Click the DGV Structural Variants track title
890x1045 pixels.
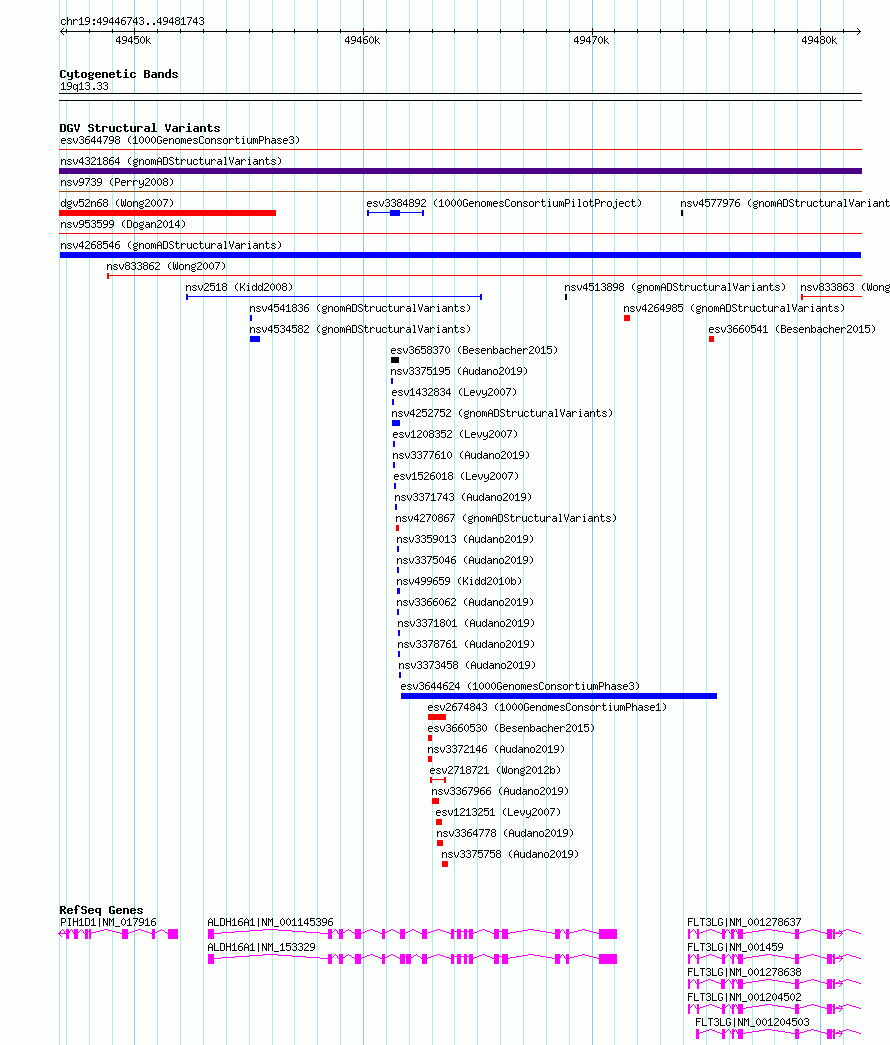pyautogui.click(x=140, y=128)
